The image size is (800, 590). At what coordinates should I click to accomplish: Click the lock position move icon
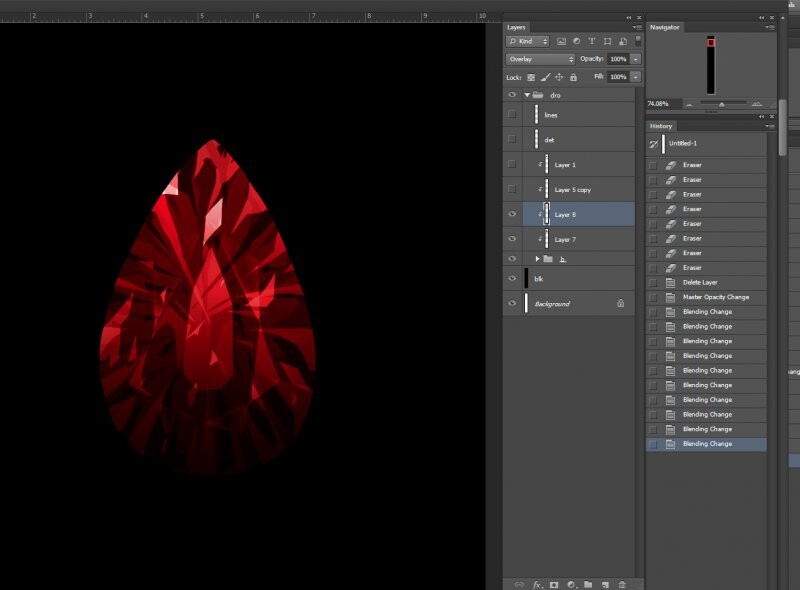[559, 77]
